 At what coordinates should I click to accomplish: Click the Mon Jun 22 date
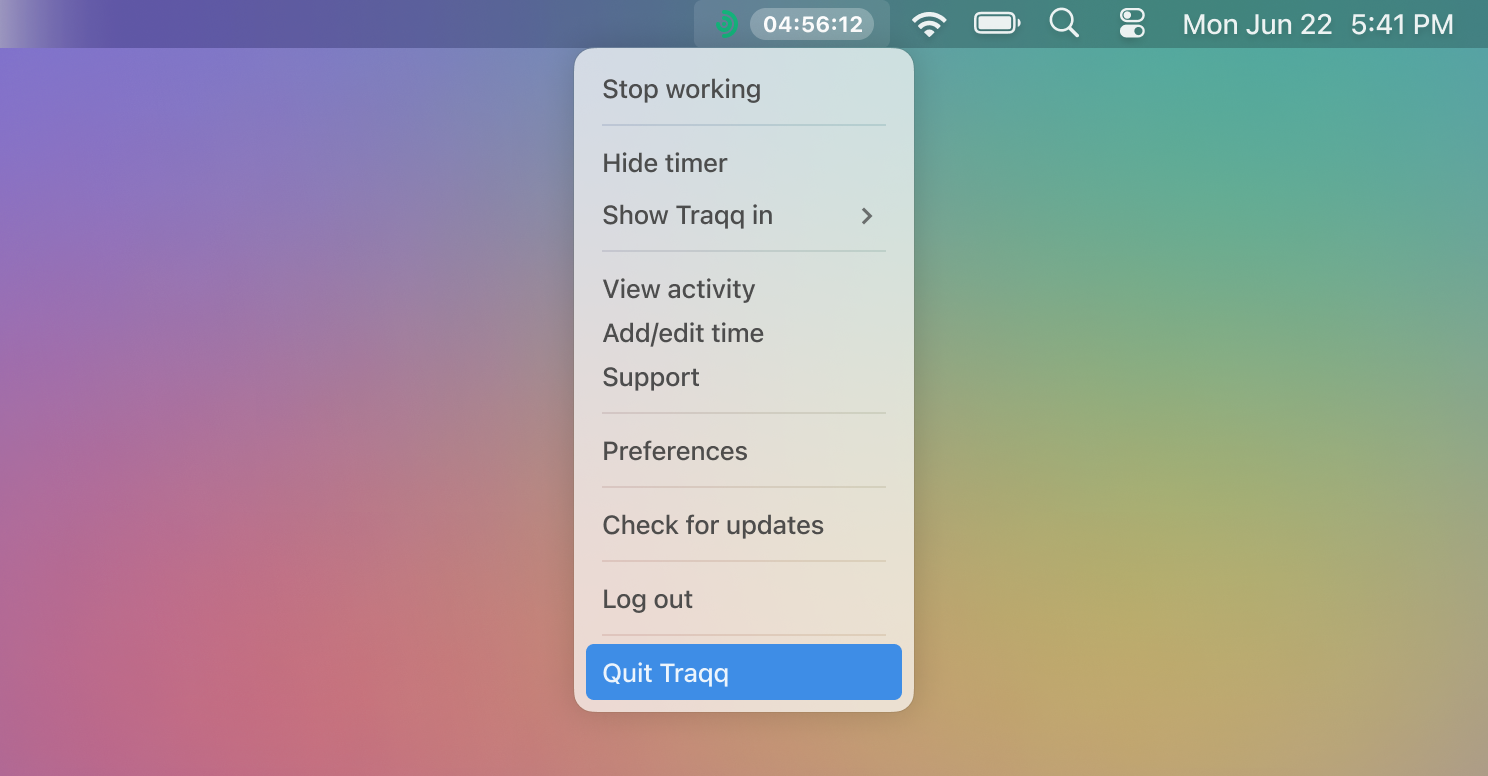[1257, 24]
